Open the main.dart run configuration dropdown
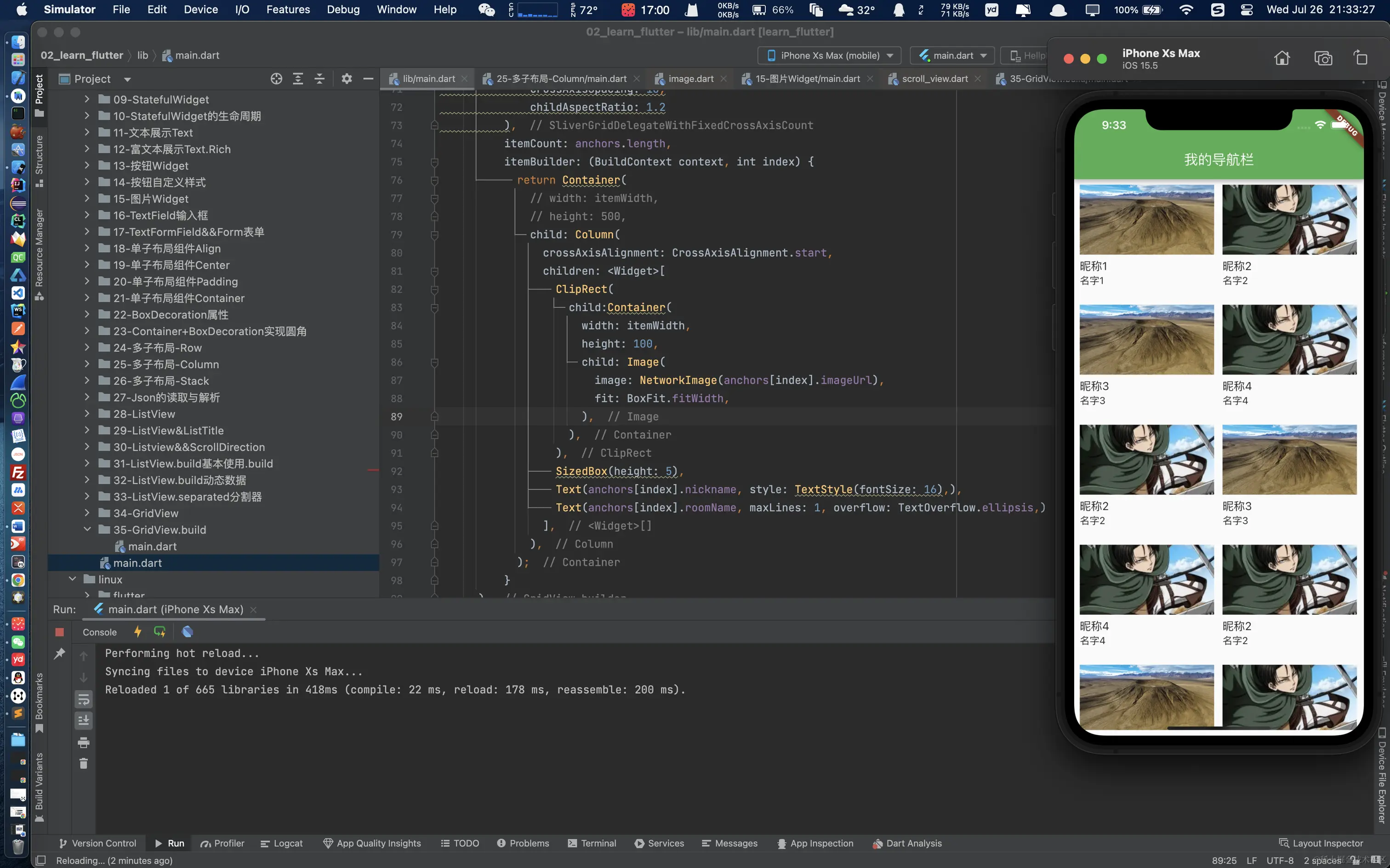1390x868 pixels. [x=953, y=56]
